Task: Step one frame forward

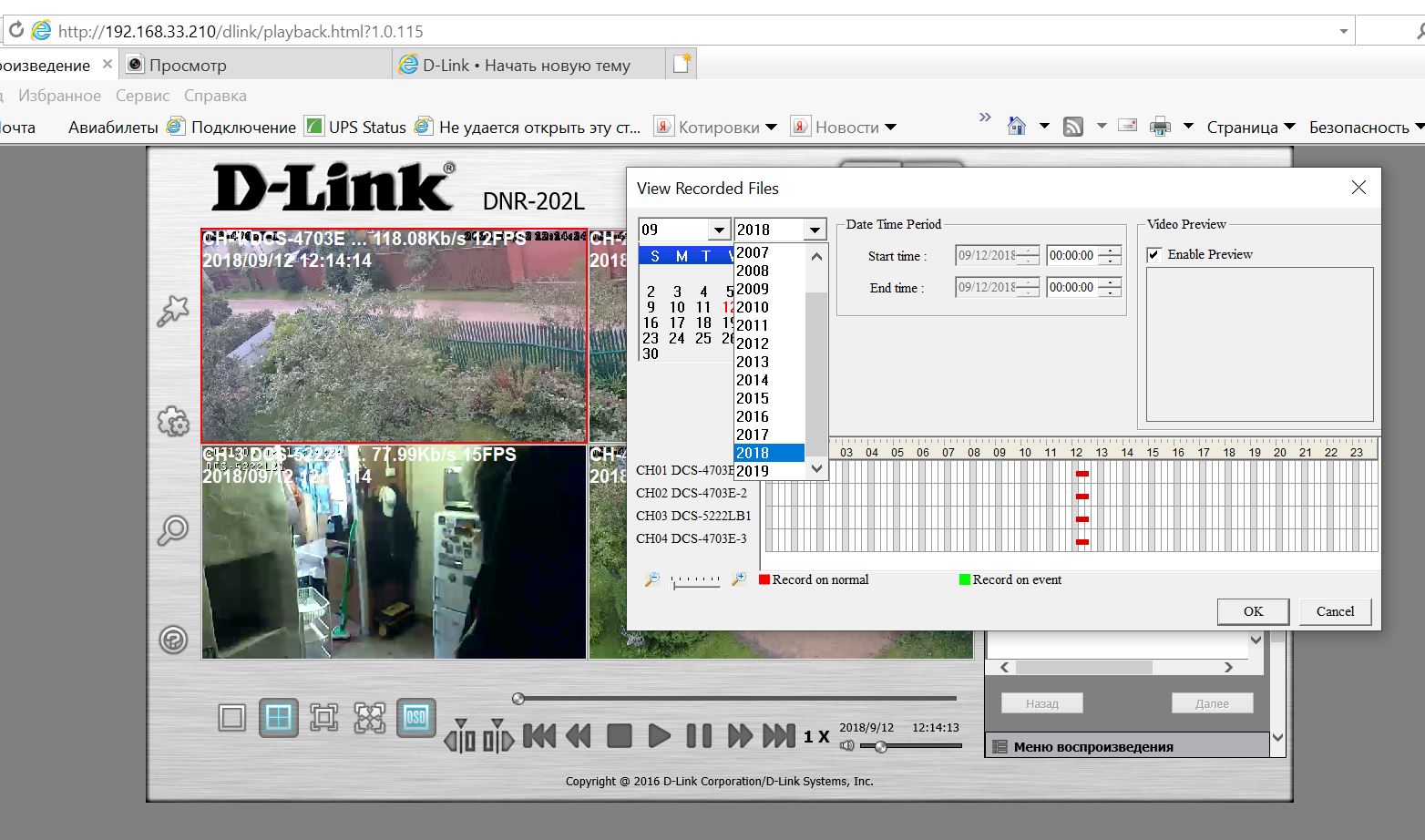Action: pyautogui.click(x=498, y=736)
